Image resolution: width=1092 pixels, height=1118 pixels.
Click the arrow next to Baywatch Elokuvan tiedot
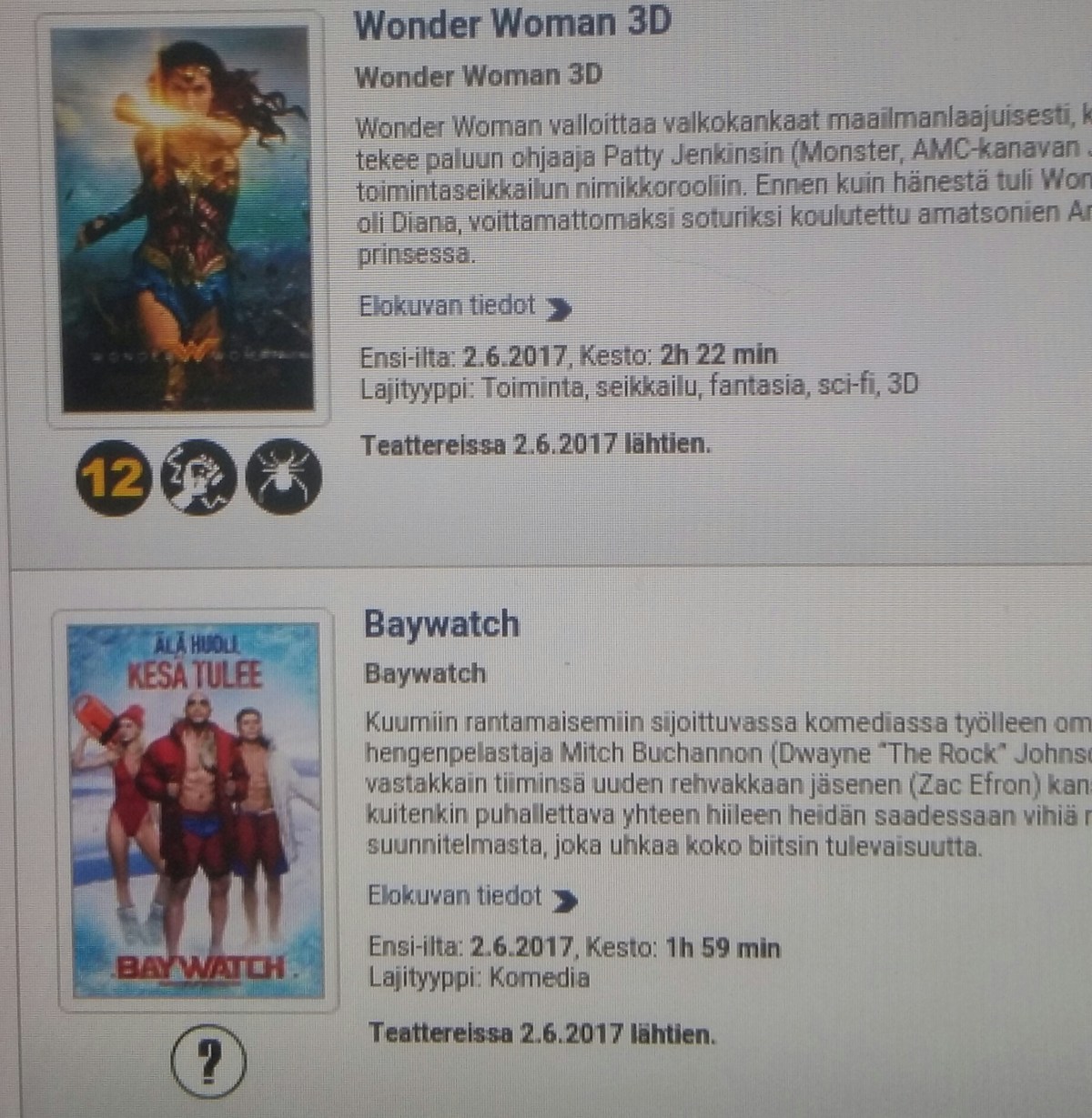(x=564, y=901)
